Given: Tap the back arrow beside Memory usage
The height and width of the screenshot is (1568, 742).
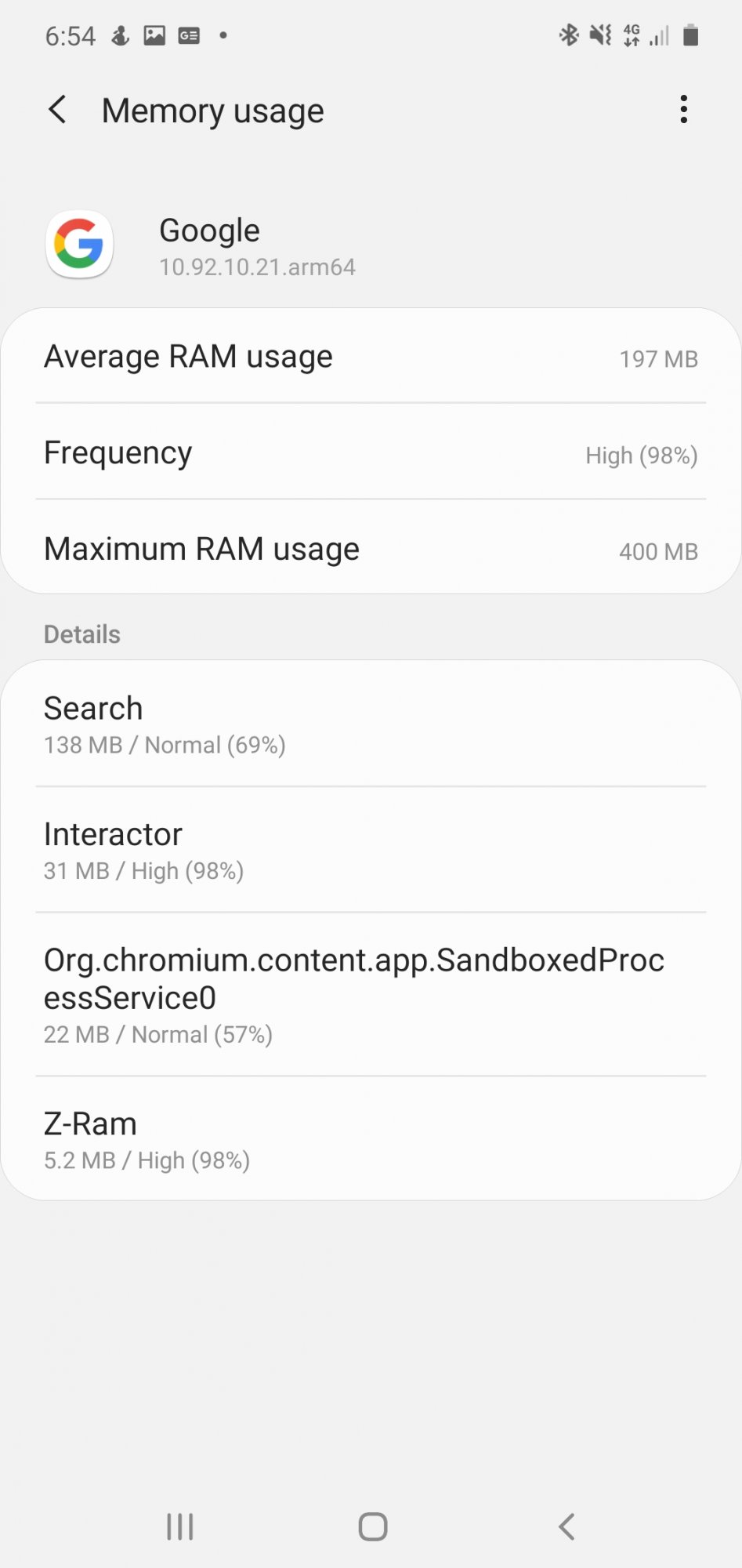Looking at the screenshot, I should pos(57,110).
